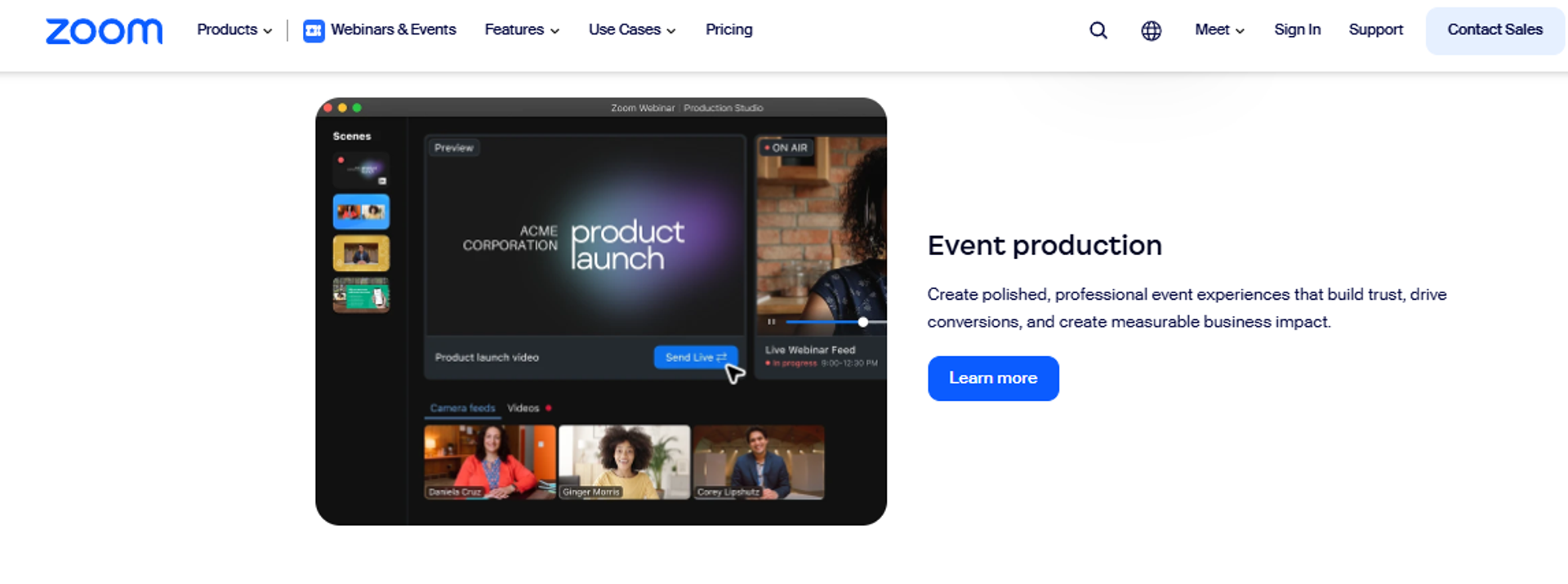Click the Preview label badge
Viewport: 1568px width, 584px height.
454,148
